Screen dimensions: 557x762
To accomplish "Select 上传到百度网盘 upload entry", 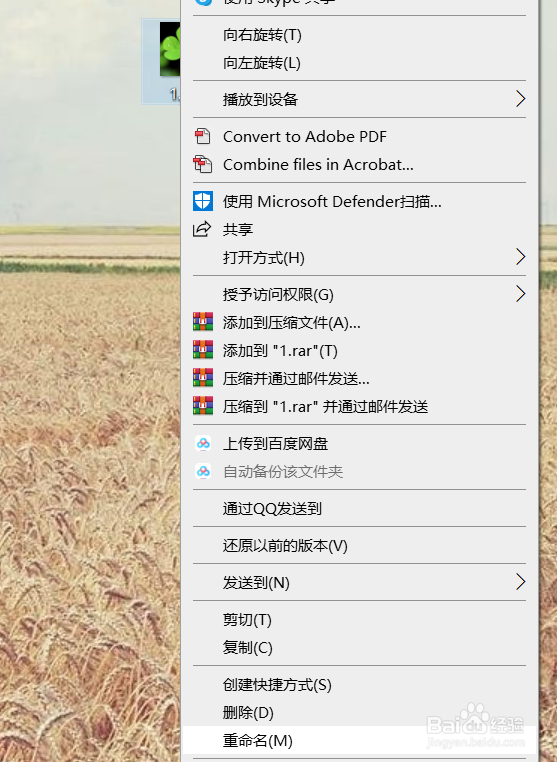I will tap(360, 443).
